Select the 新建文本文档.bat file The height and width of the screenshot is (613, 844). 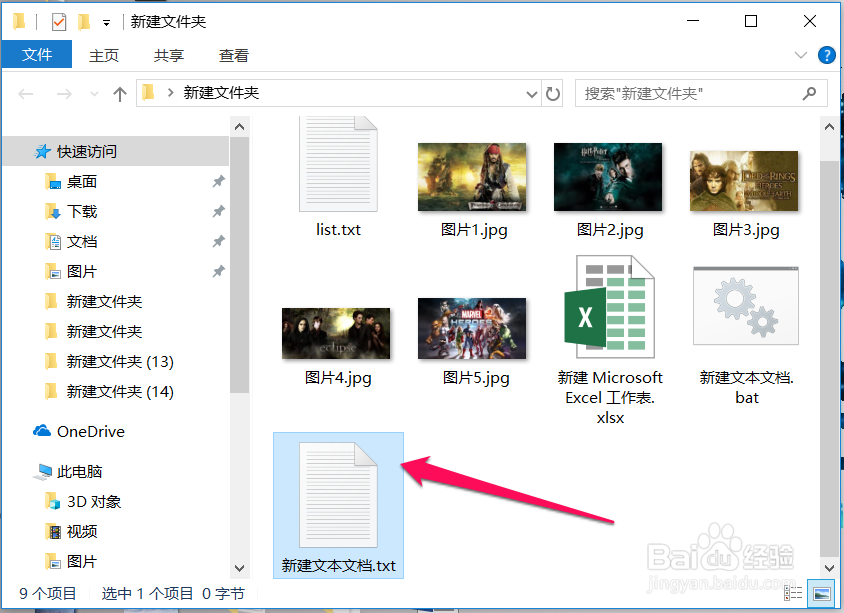point(746,334)
